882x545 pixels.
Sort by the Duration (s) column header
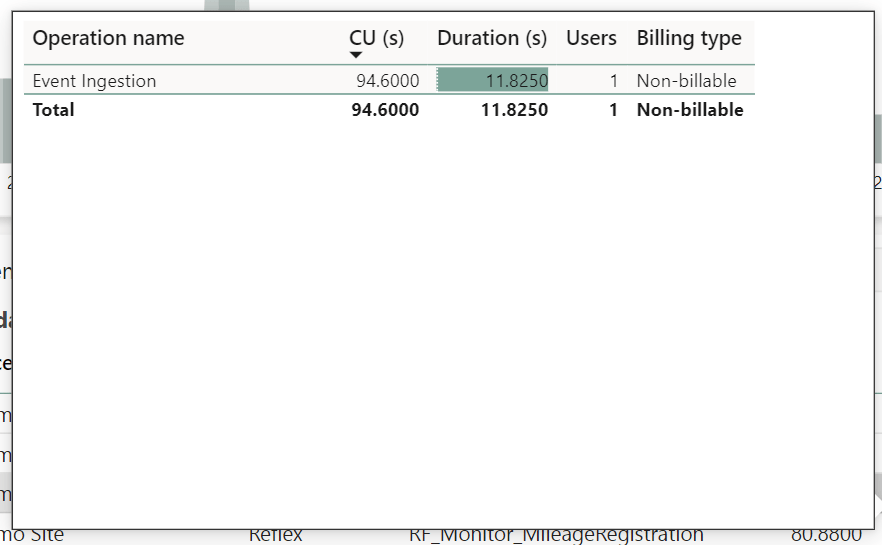[492, 38]
